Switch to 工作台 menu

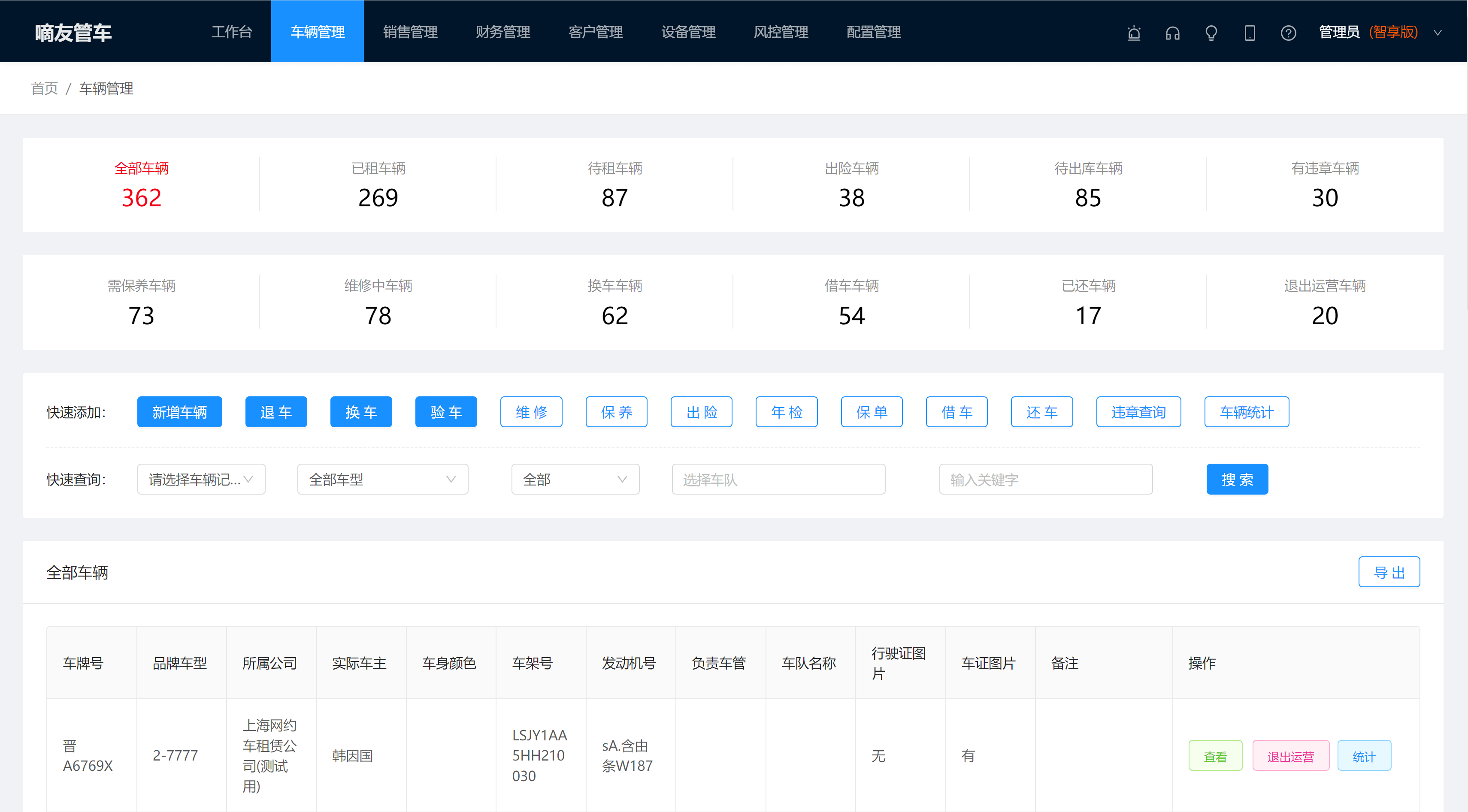click(231, 31)
